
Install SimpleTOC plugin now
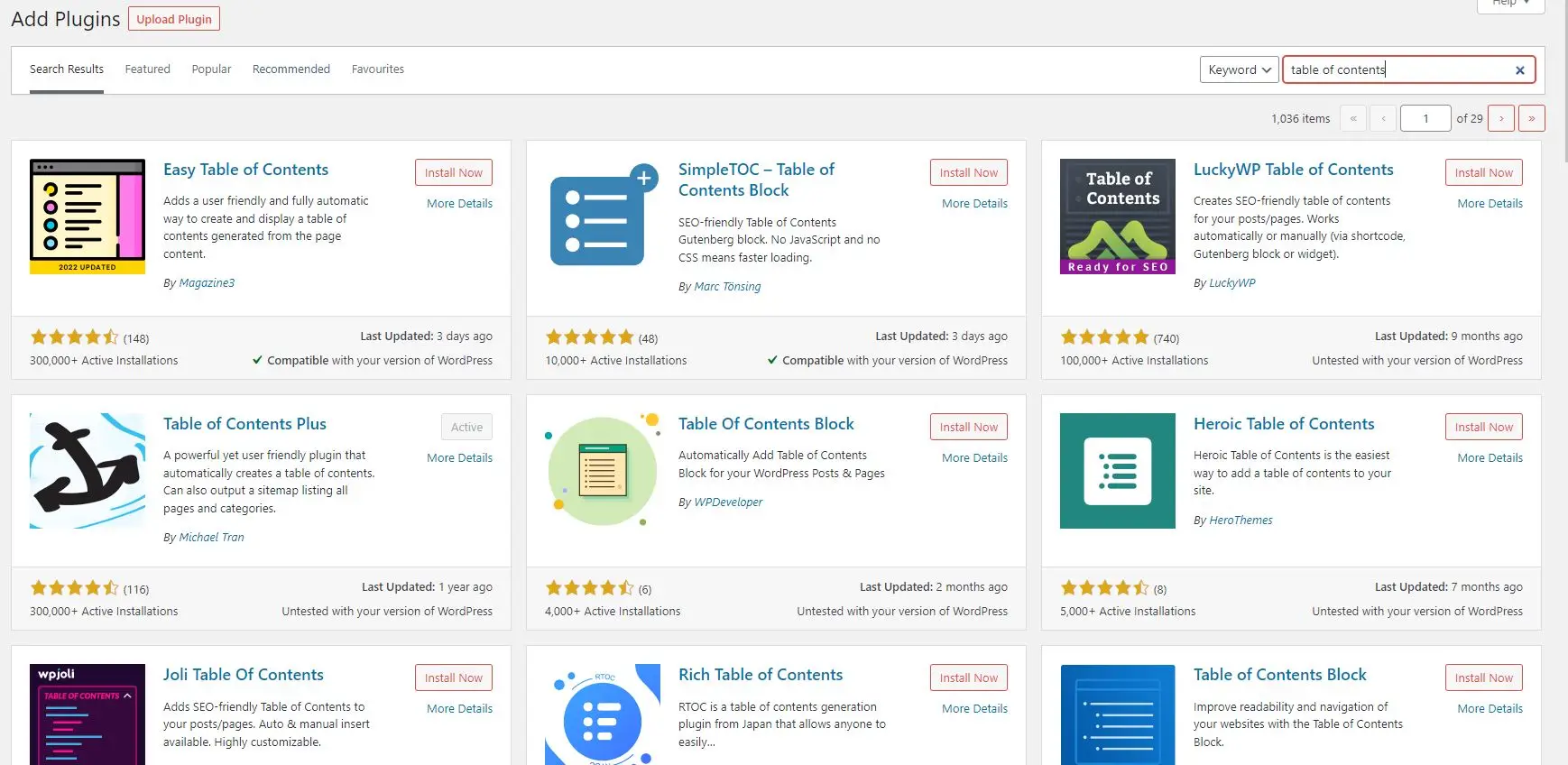tap(969, 172)
